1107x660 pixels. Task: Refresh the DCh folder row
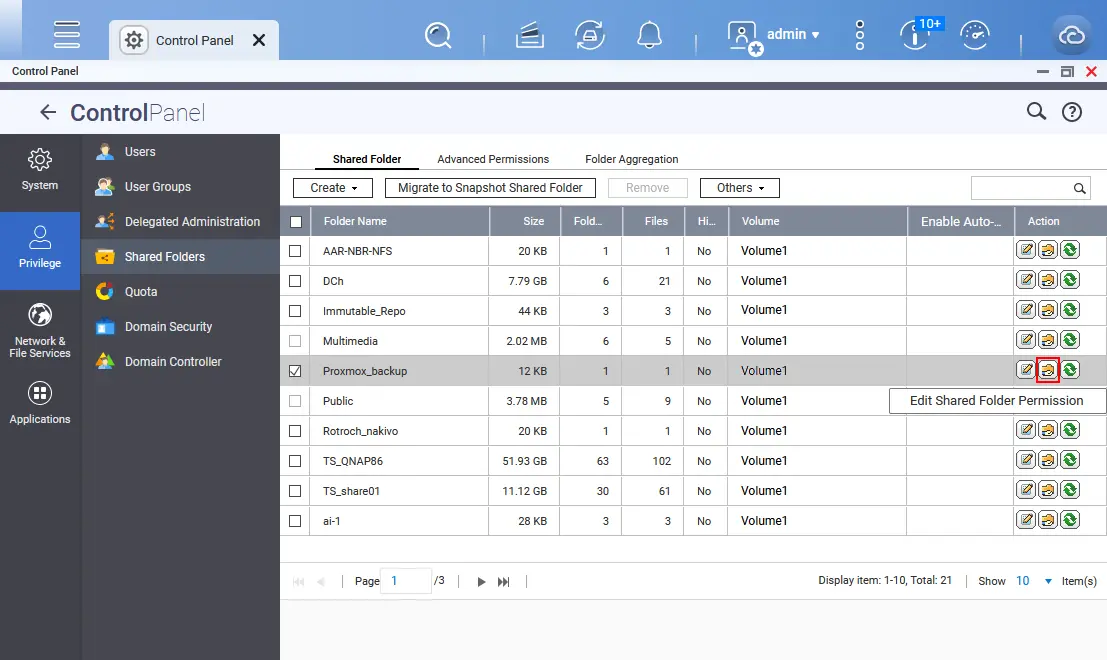1070,280
